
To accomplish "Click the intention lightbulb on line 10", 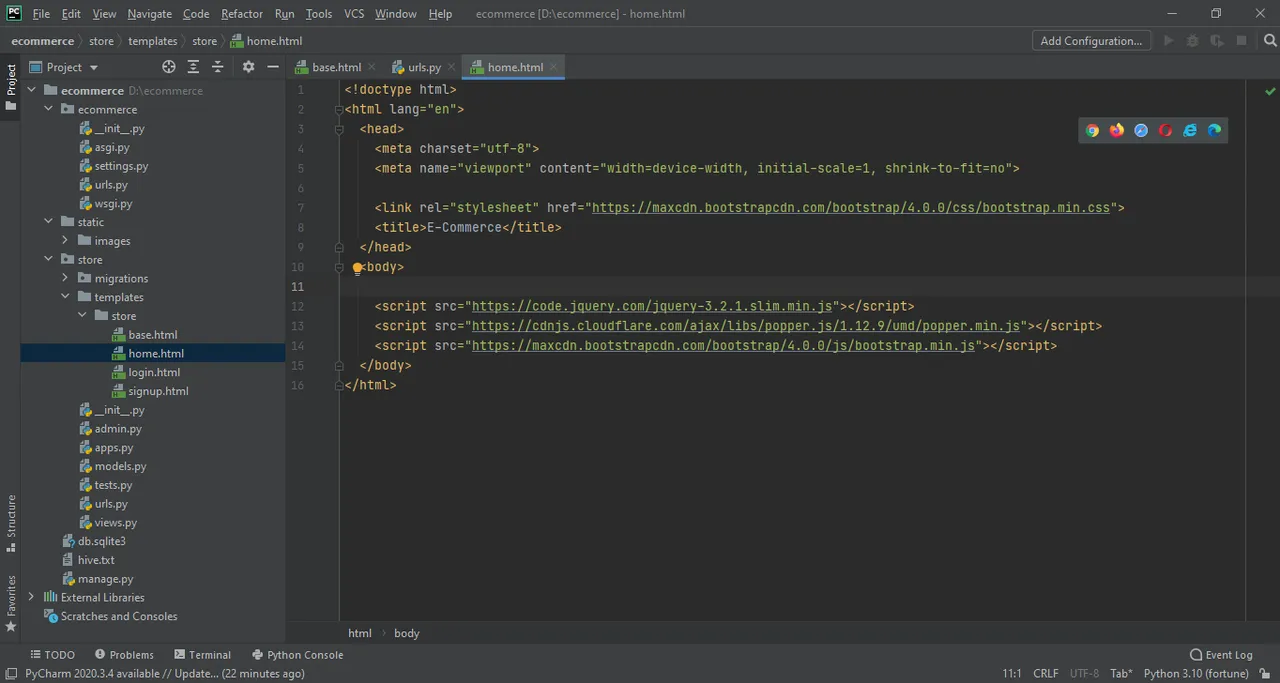I will click(357, 268).
